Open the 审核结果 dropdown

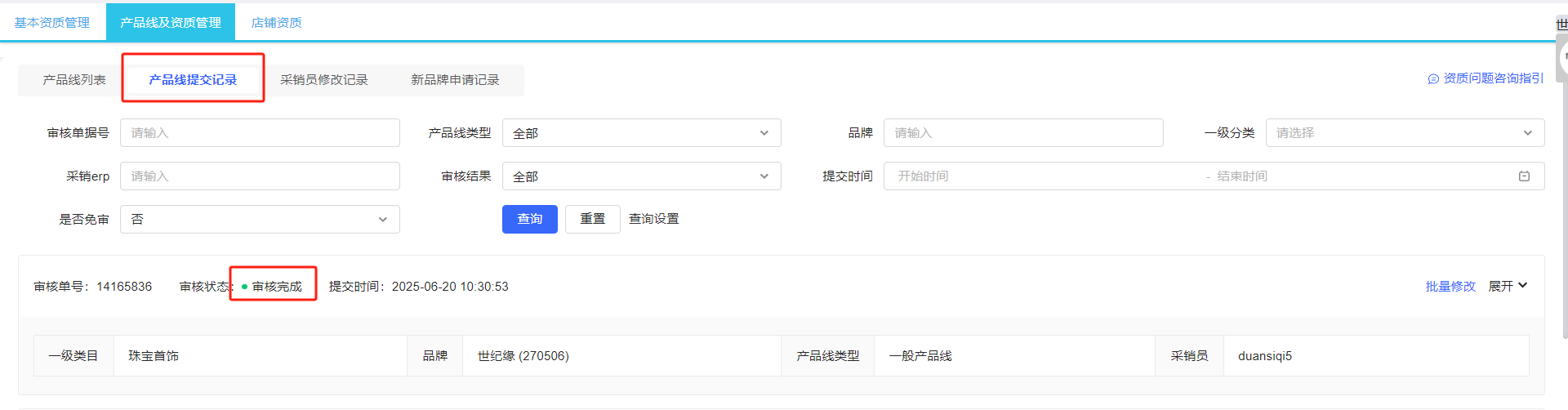coord(641,176)
